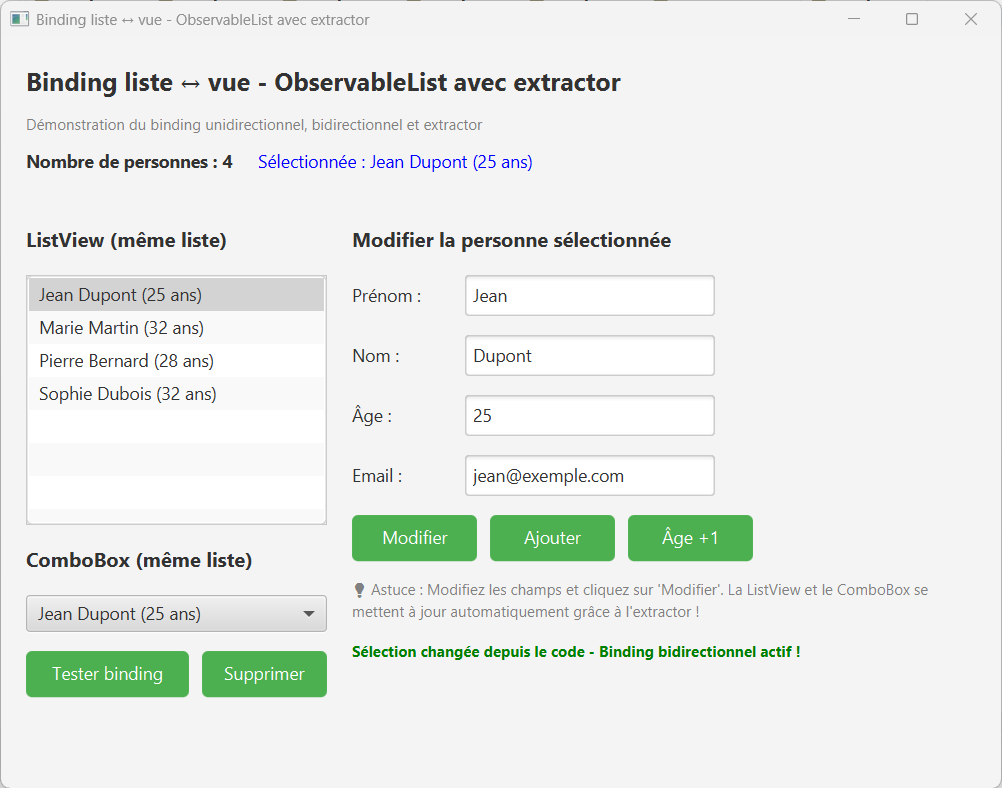Click the blue 'Sélectionnée : Jean Dupont' text
The height and width of the screenshot is (788, 1002).
click(395, 161)
